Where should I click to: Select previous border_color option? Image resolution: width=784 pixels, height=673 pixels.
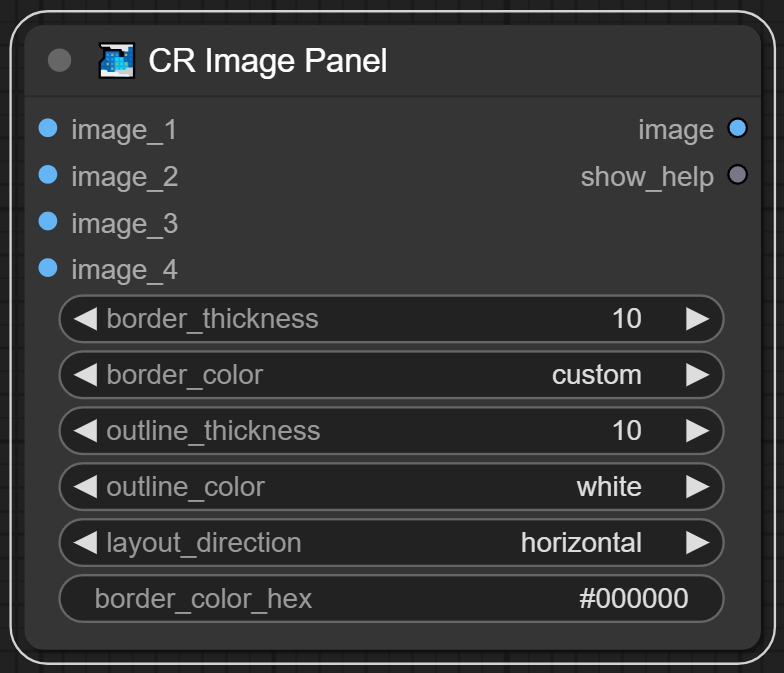[x=86, y=375]
